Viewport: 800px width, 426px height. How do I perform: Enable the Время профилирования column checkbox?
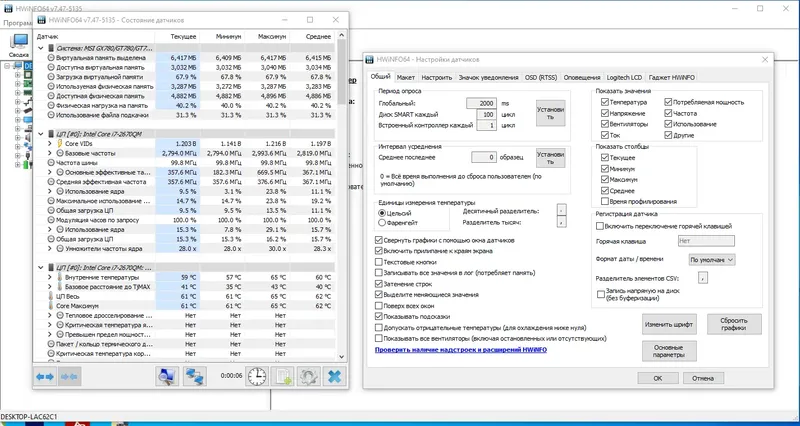pos(605,202)
